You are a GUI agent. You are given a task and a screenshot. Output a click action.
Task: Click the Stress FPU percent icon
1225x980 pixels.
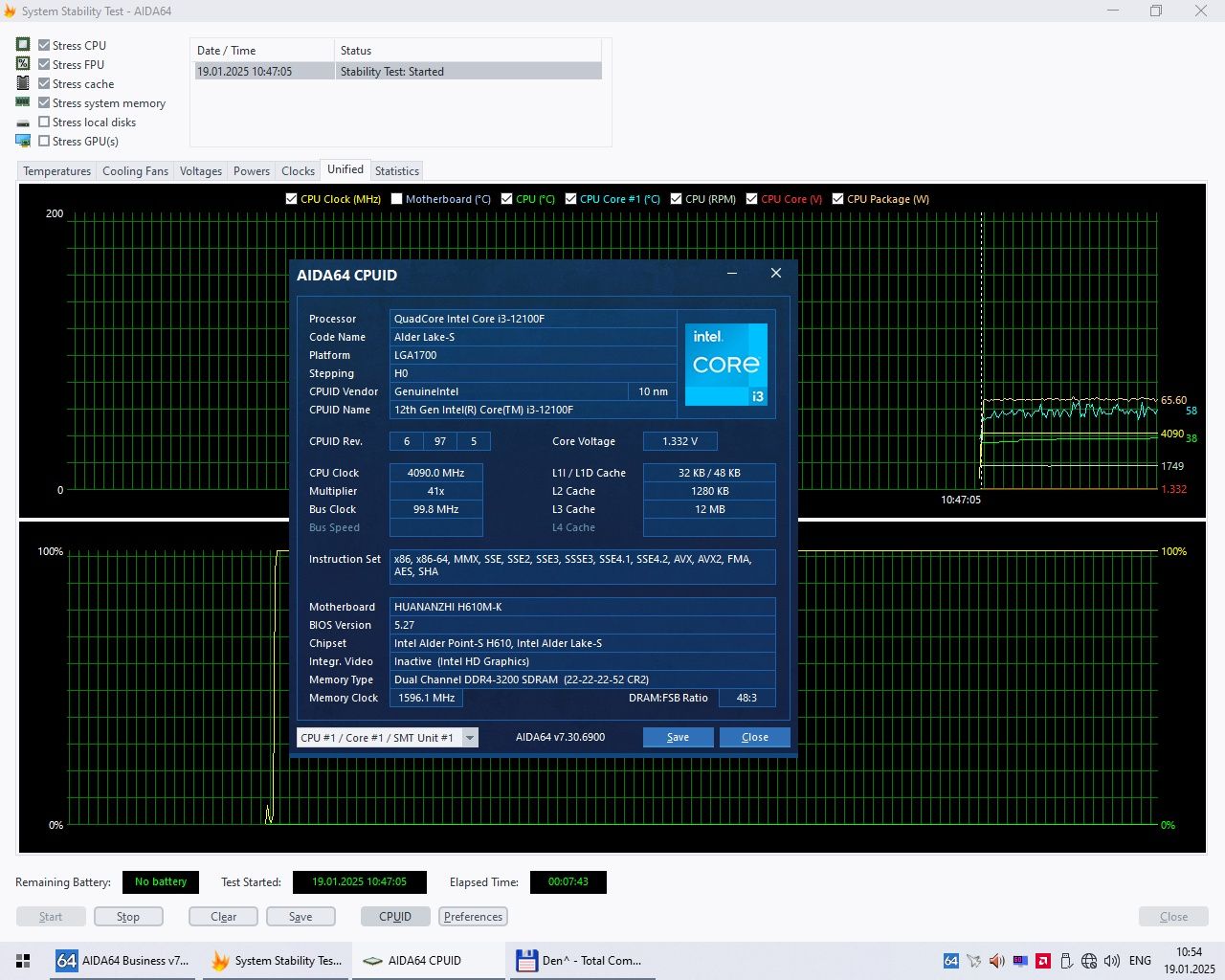23,63
